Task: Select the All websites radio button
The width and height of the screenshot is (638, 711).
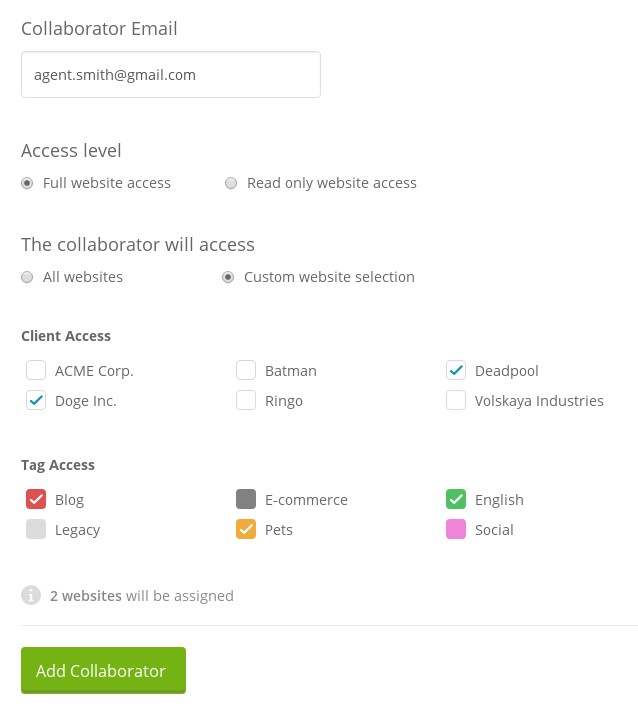Action: [27, 277]
